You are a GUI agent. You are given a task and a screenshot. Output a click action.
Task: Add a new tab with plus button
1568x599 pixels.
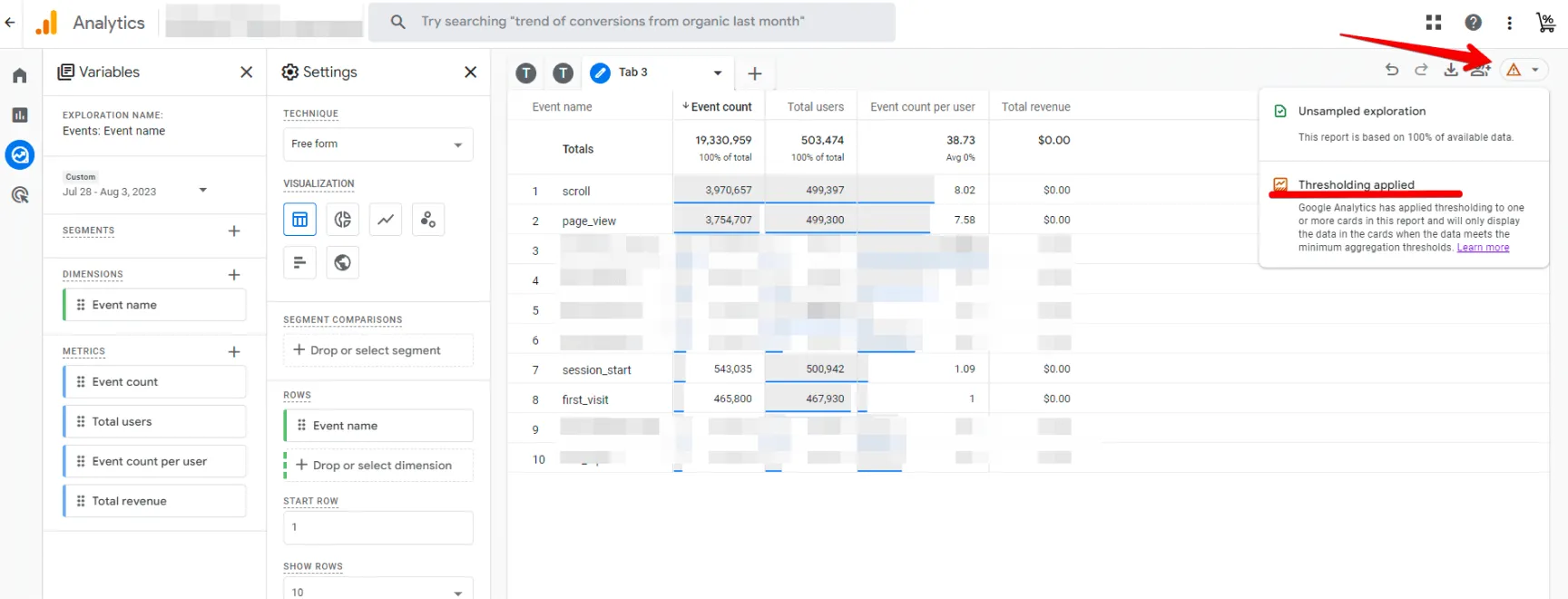click(754, 74)
